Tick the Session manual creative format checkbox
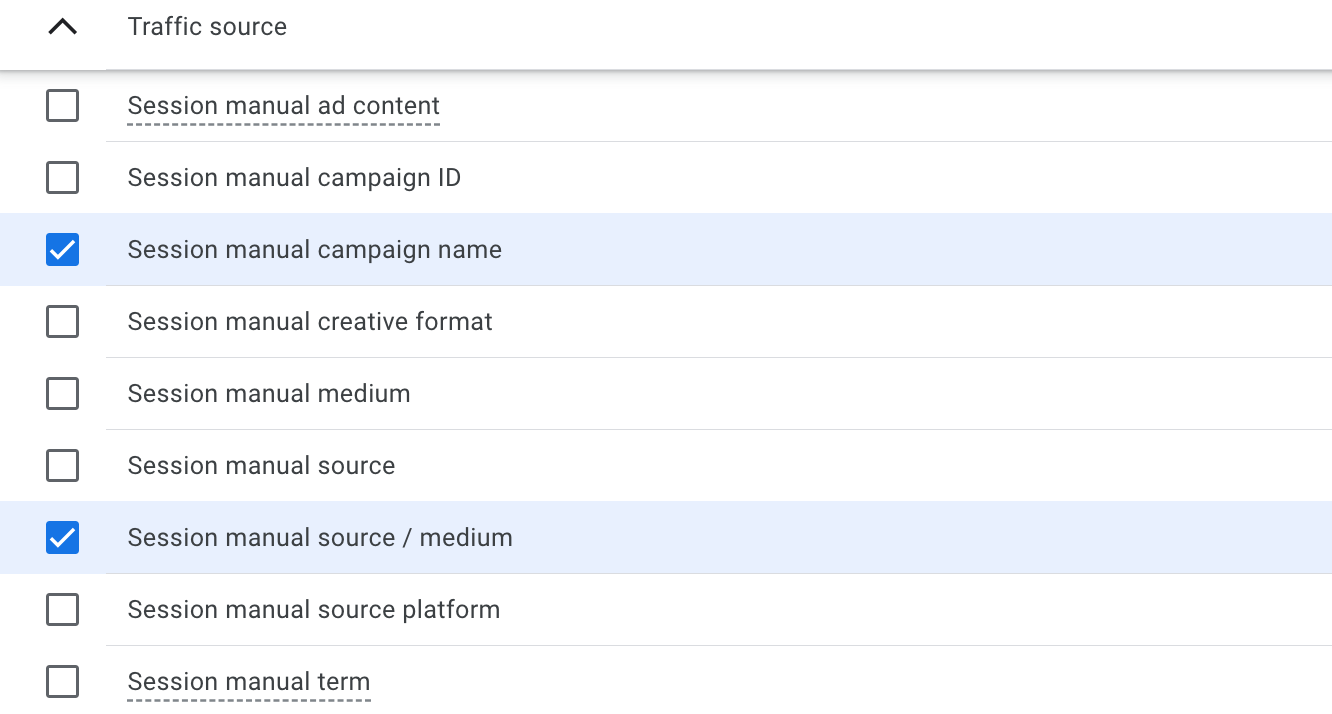Image resolution: width=1332 pixels, height=714 pixels. click(x=62, y=321)
